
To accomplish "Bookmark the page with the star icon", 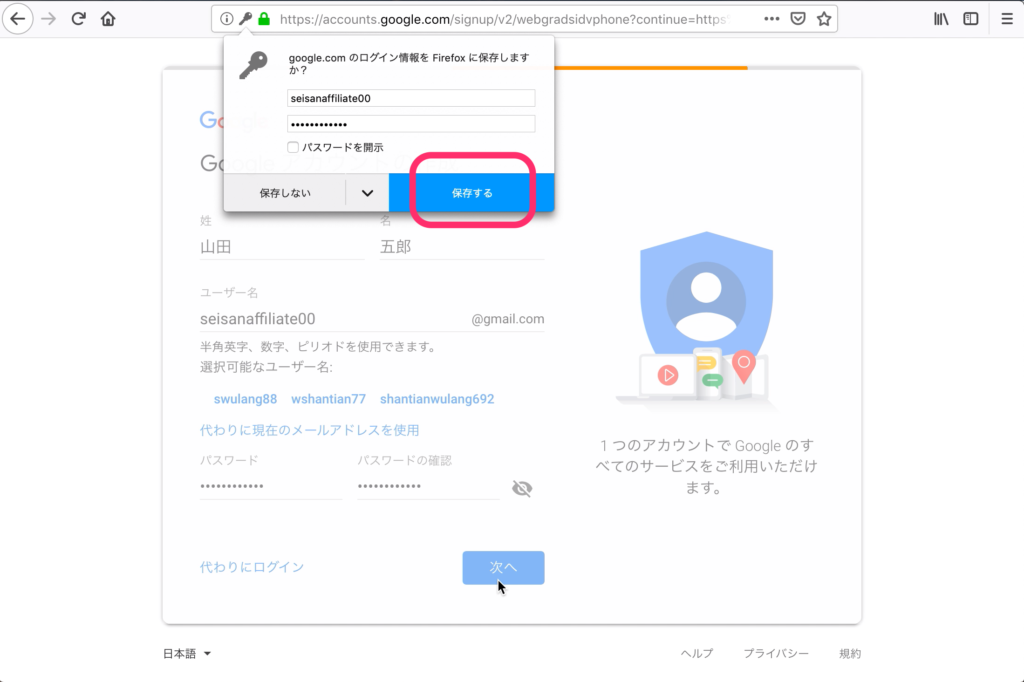I will pyautogui.click(x=823, y=17).
